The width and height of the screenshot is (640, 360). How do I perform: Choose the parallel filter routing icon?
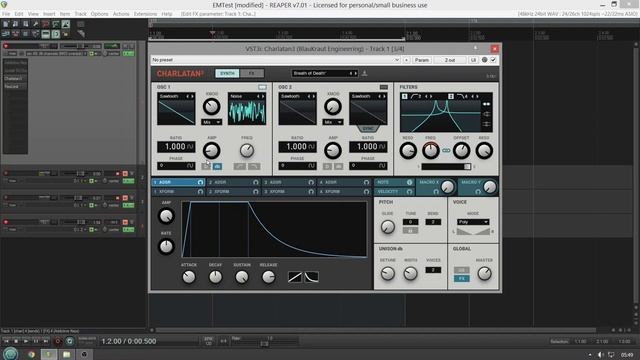pos(487,114)
